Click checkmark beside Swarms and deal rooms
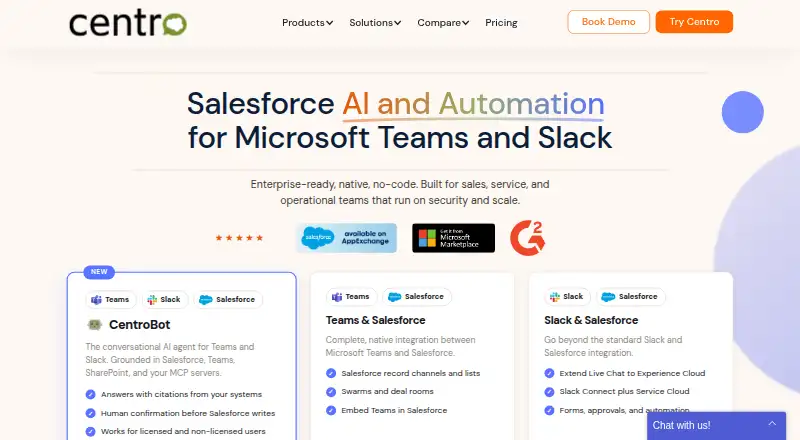Image resolution: width=800 pixels, height=440 pixels. [x=331, y=392]
